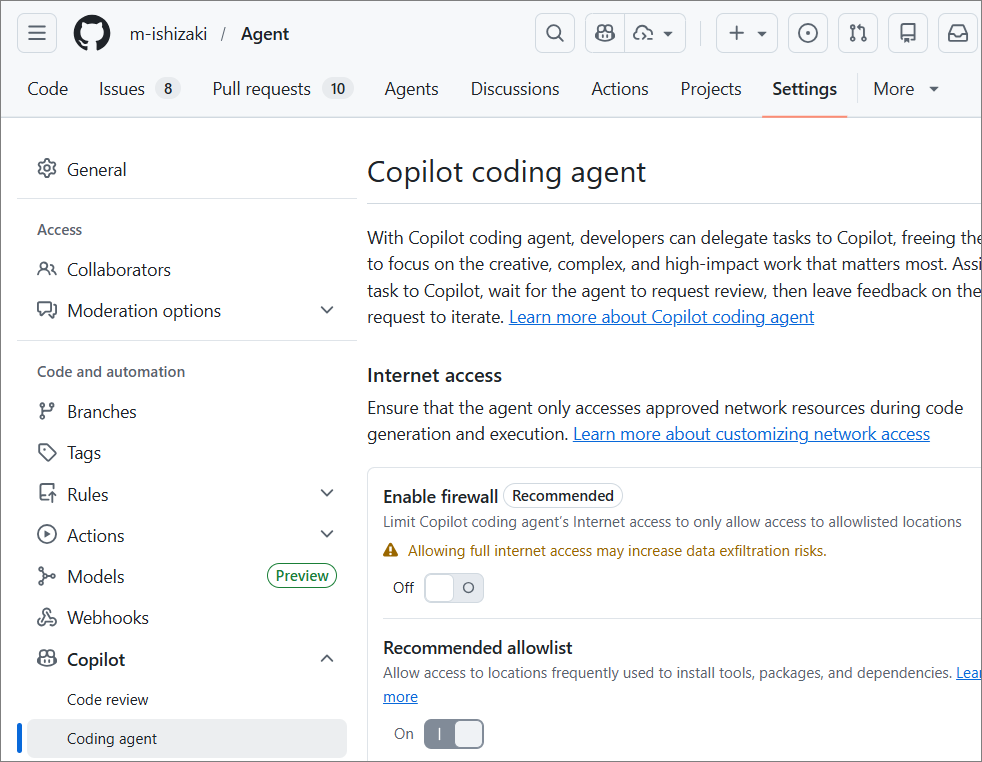Switch to the Issues tab
The image size is (982, 762).
point(139,89)
